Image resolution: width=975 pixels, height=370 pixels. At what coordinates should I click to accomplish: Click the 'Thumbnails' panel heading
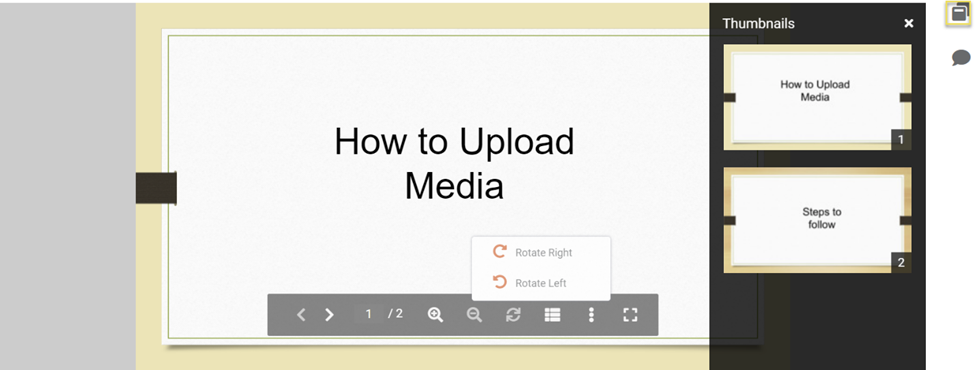(759, 24)
